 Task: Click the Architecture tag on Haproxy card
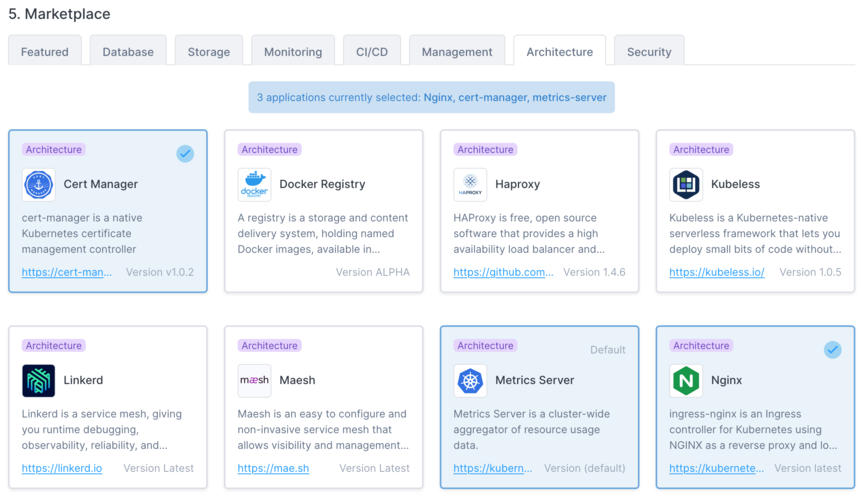pos(485,149)
